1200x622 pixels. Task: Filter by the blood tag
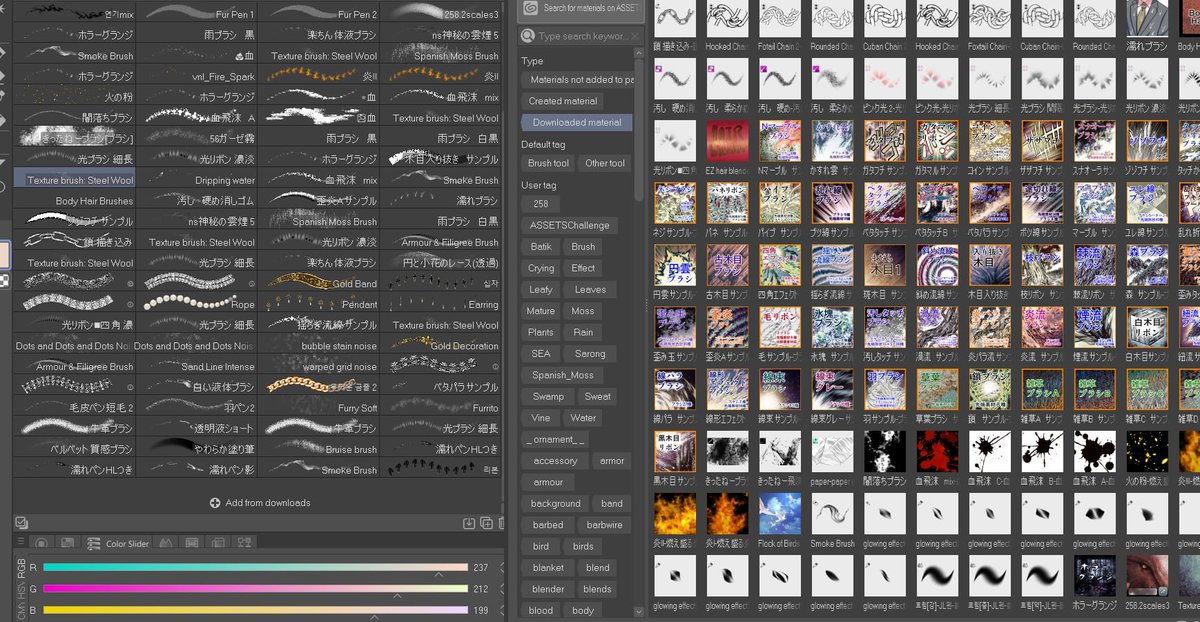point(541,610)
